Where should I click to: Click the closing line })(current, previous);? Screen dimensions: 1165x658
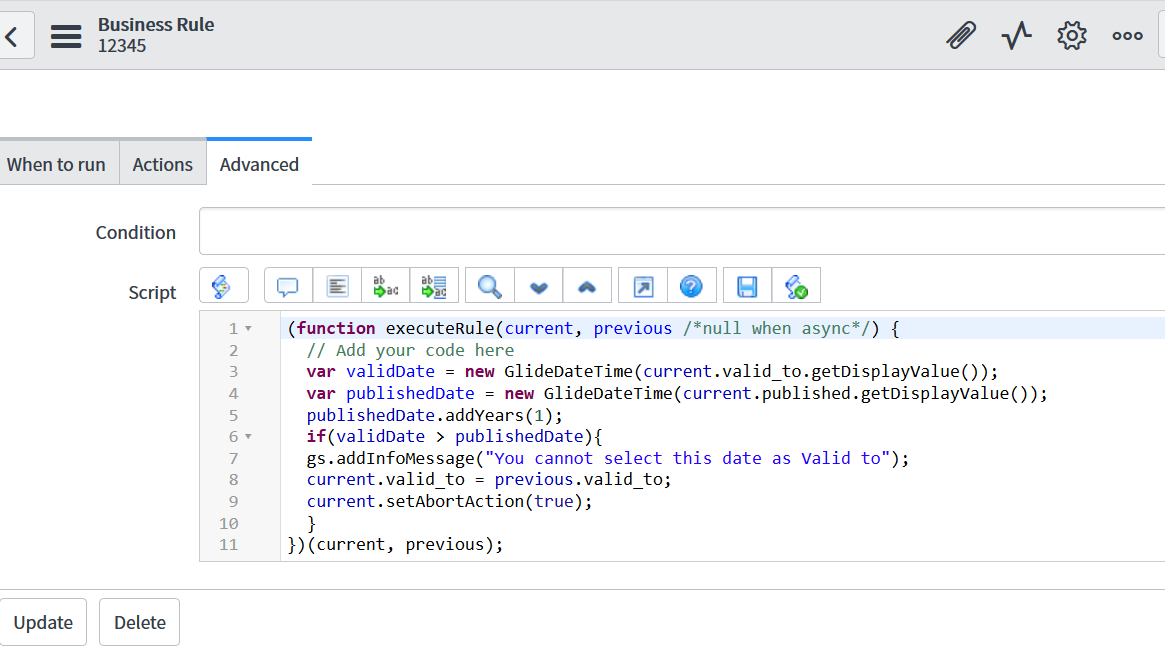[x=395, y=544]
